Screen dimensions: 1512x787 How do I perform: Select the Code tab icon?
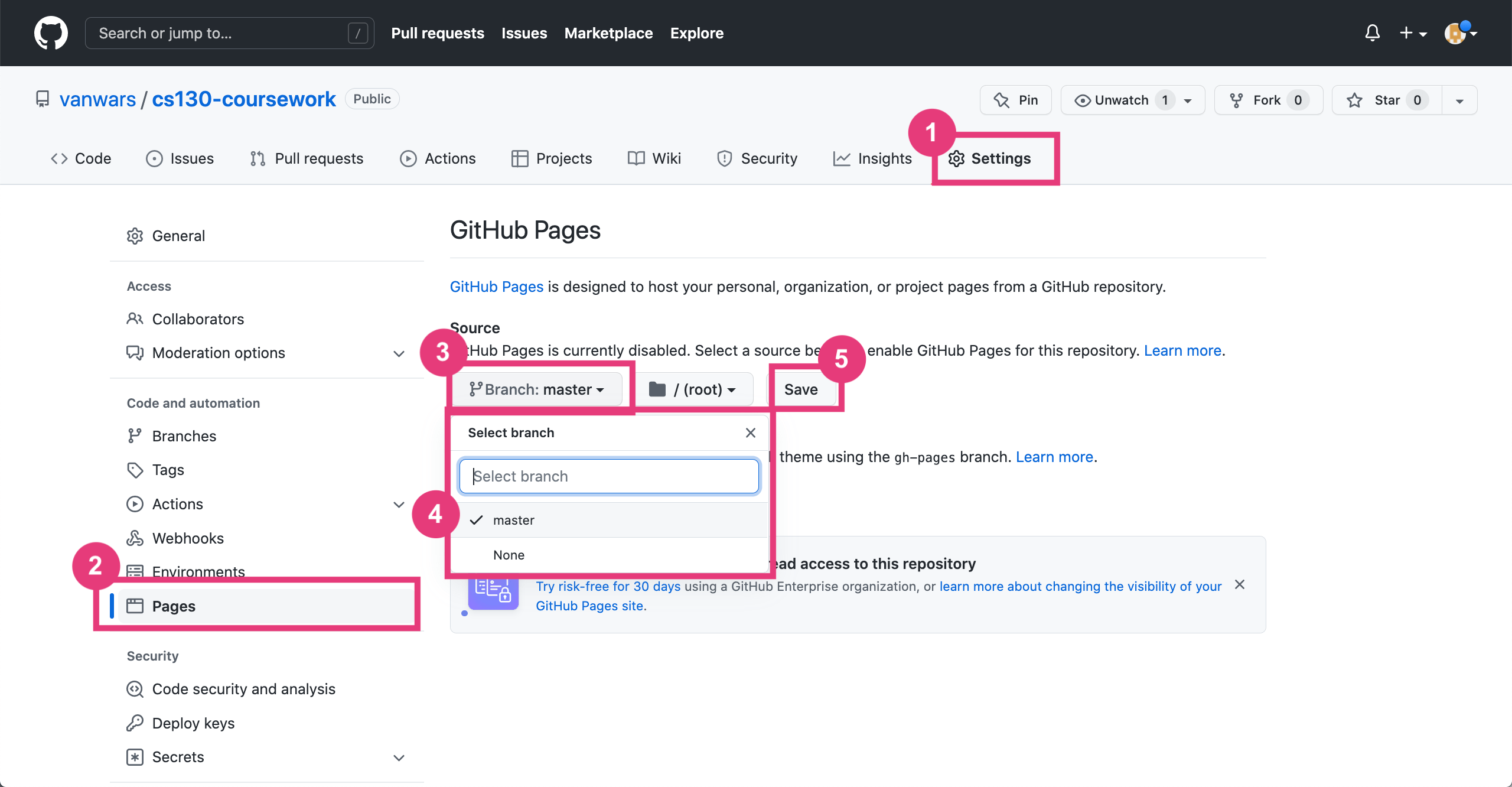click(x=58, y=158)
